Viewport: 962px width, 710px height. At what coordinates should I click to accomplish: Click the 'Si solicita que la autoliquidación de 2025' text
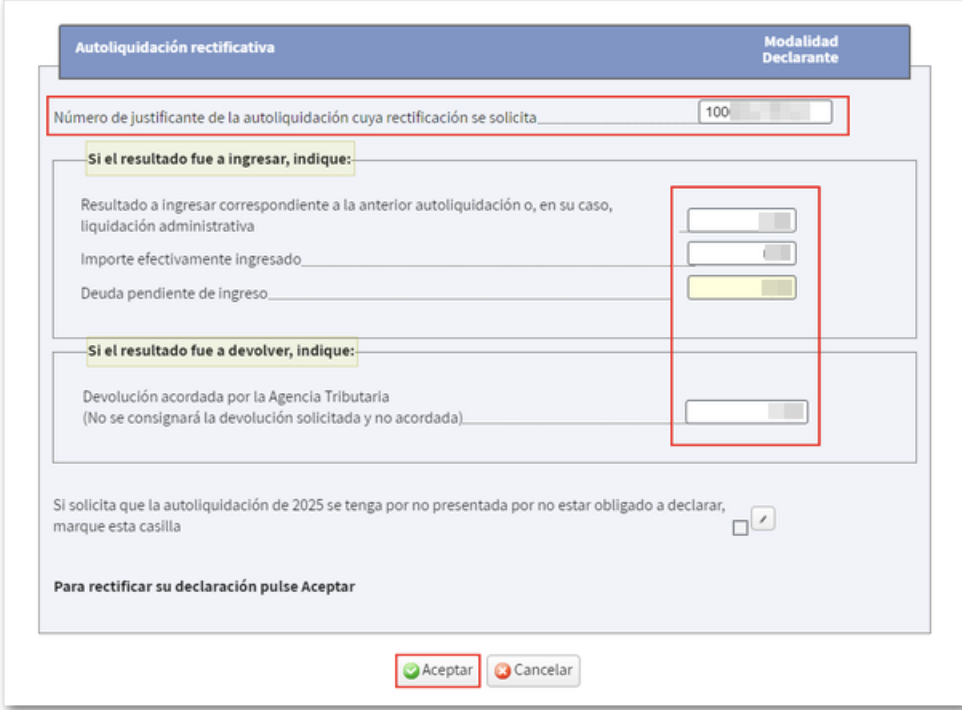point(389,515)
